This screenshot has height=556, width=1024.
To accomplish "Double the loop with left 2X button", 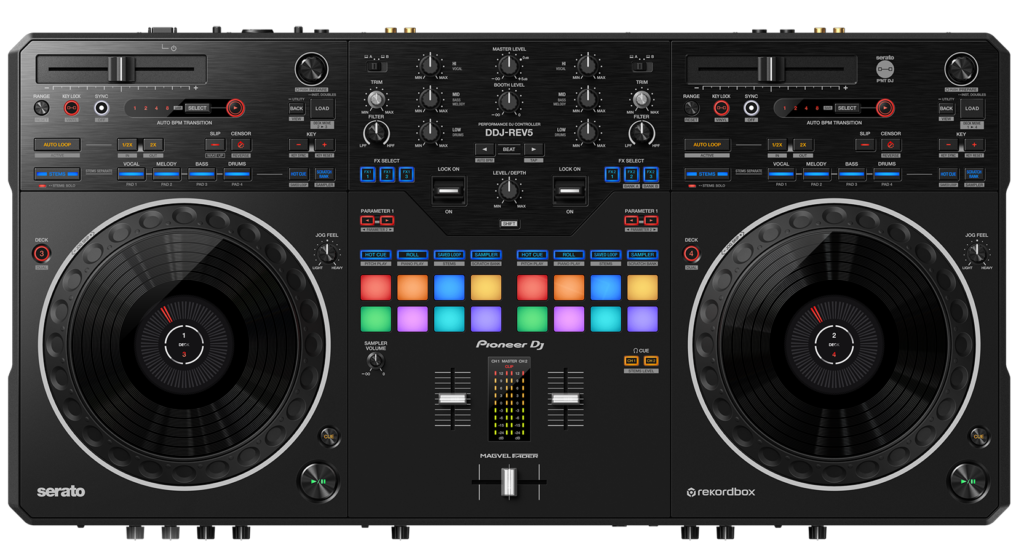I will point(153,145).
